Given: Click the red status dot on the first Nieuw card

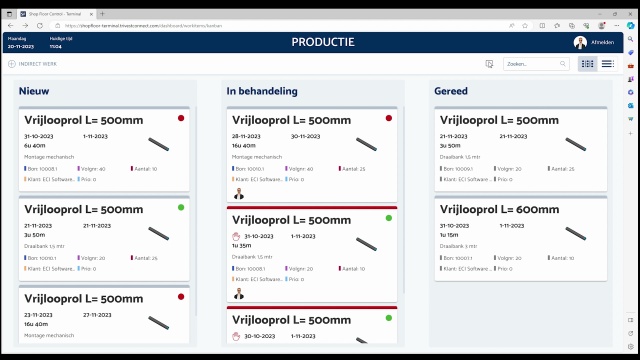Looking at the screenshot, I should coord(181,118).
